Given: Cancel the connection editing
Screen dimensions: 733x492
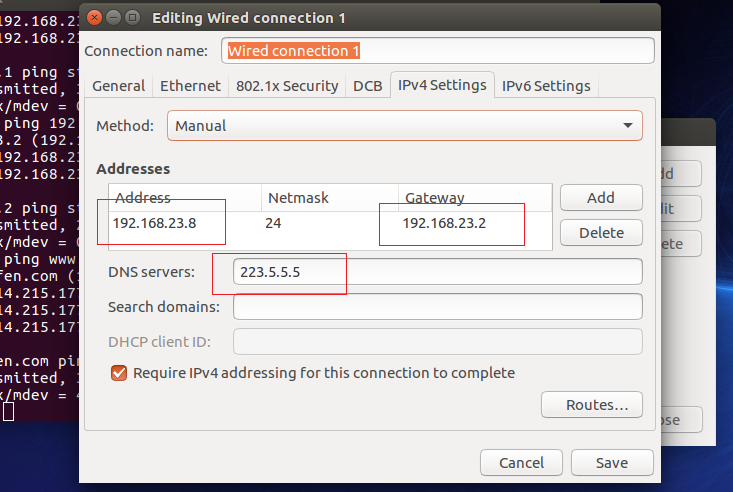Looking at the screenshot, I should (521, 463).
